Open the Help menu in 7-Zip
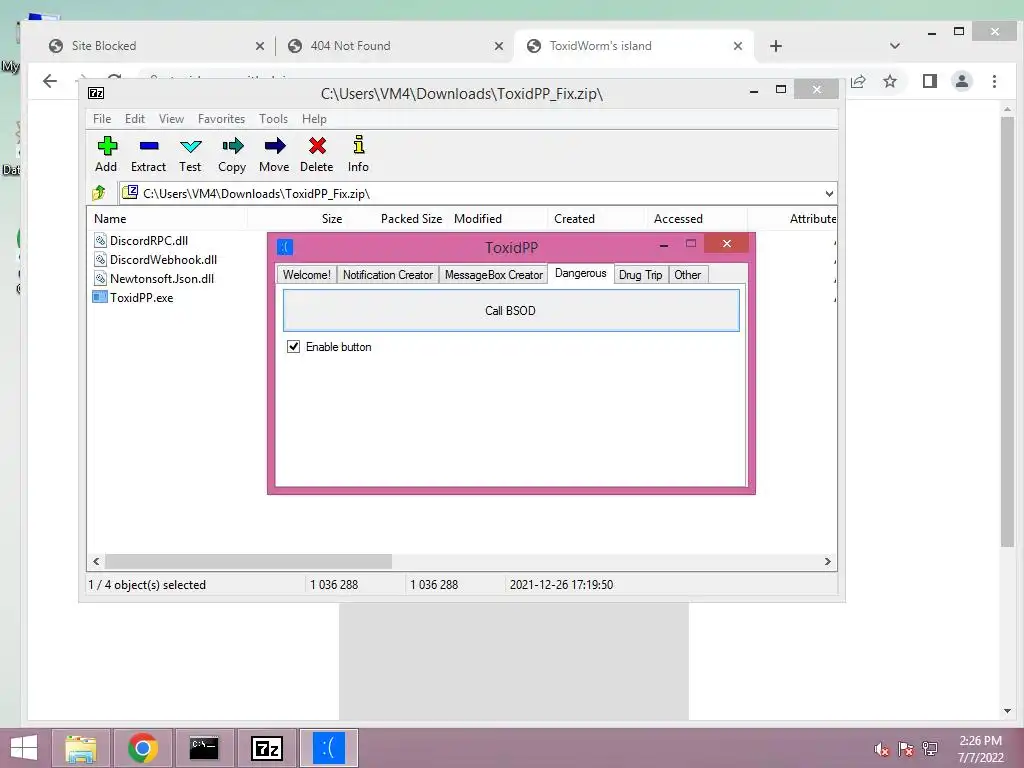This screenshot has width=1024, height=768. 314,119
